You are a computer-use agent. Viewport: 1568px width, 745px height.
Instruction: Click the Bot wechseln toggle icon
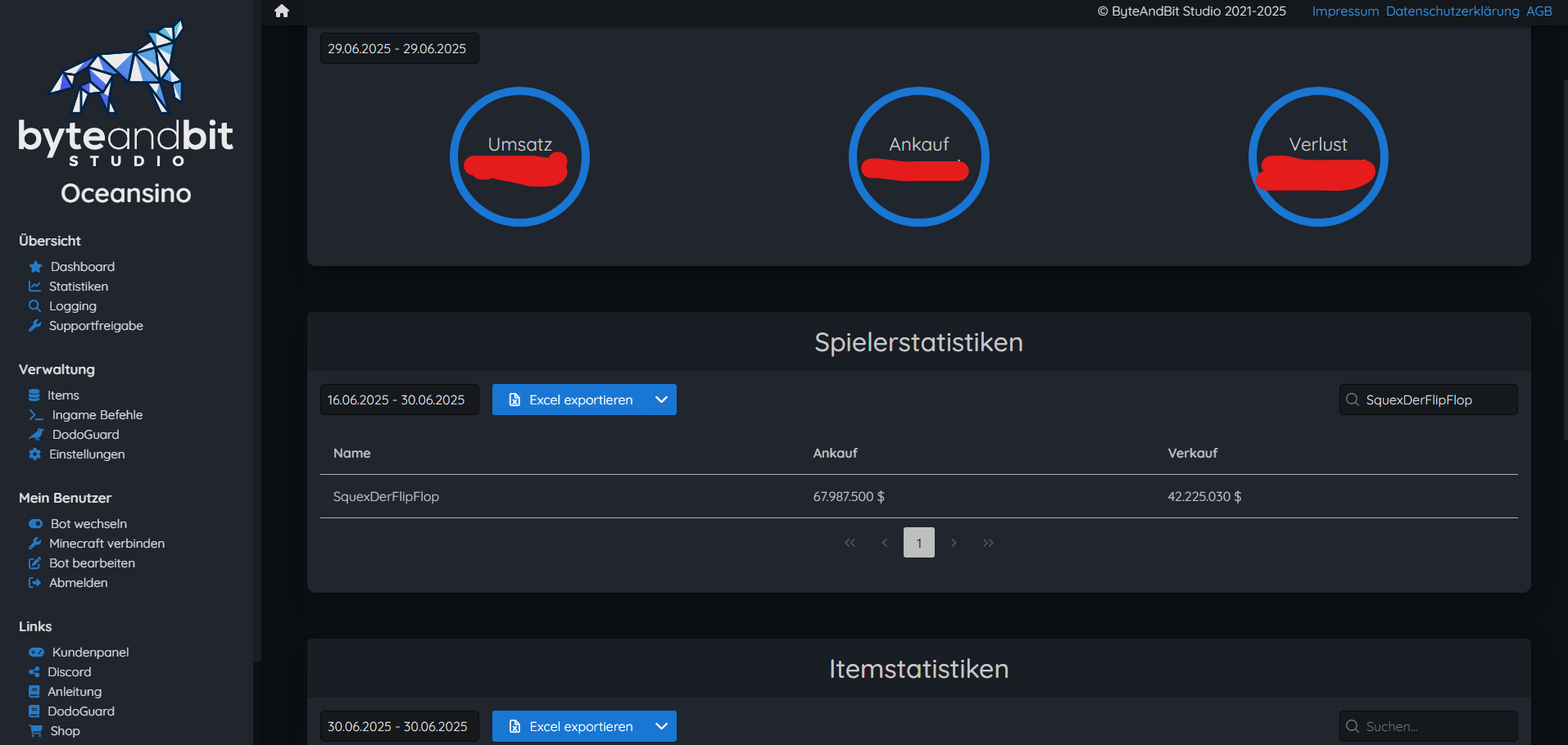(35, 524)
